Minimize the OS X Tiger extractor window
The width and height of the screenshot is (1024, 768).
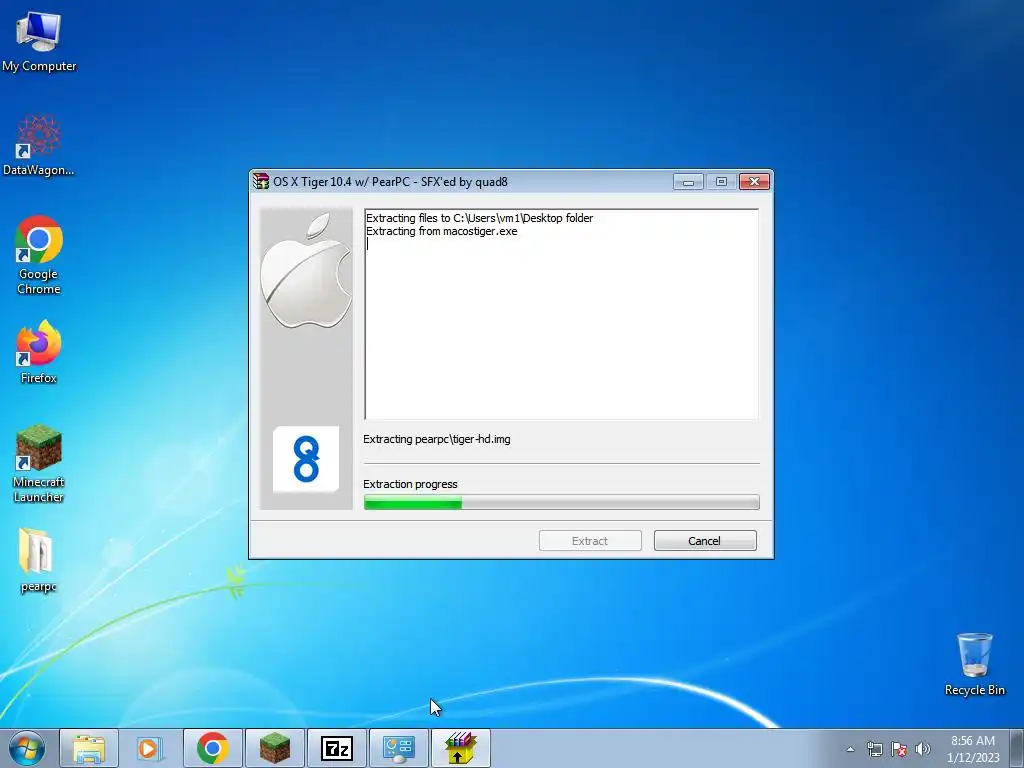pyautogui.click(x=688, y=182)
